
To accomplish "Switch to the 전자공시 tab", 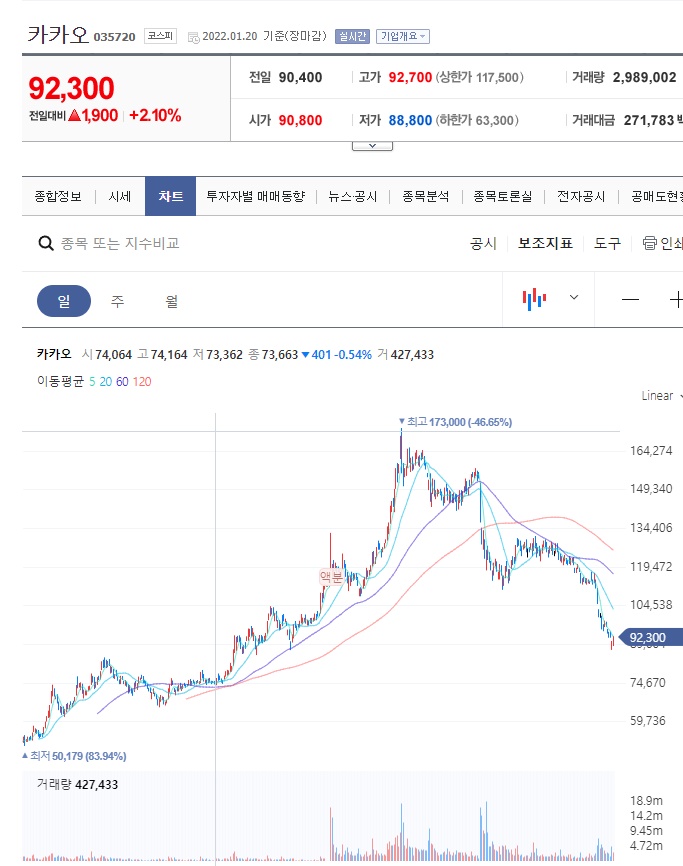I will pos(581,196).
